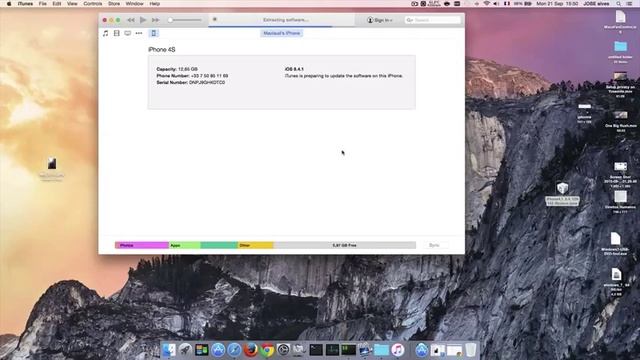Click the Phone Number line
Image resolution: width=640 pixels, height=360 pixels.
(x=192, y=76)
